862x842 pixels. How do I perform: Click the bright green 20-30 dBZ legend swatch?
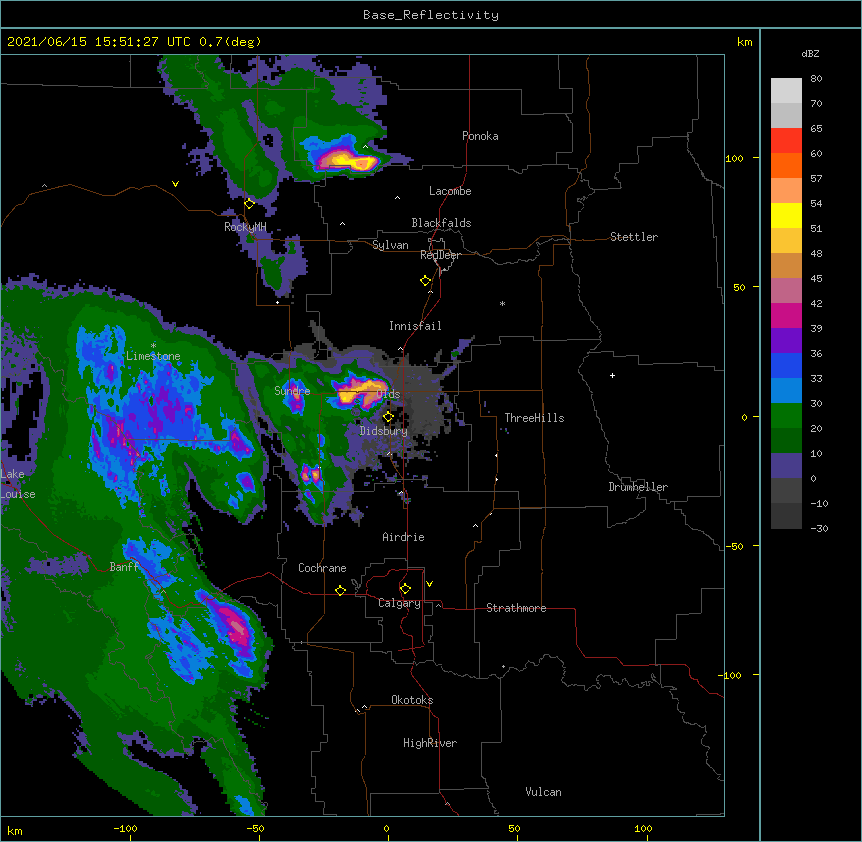[x=786, y=416]
